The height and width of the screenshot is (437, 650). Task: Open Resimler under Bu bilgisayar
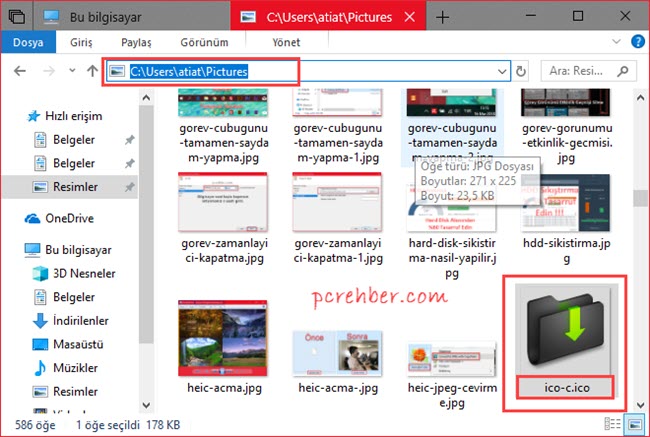point(75,392)
